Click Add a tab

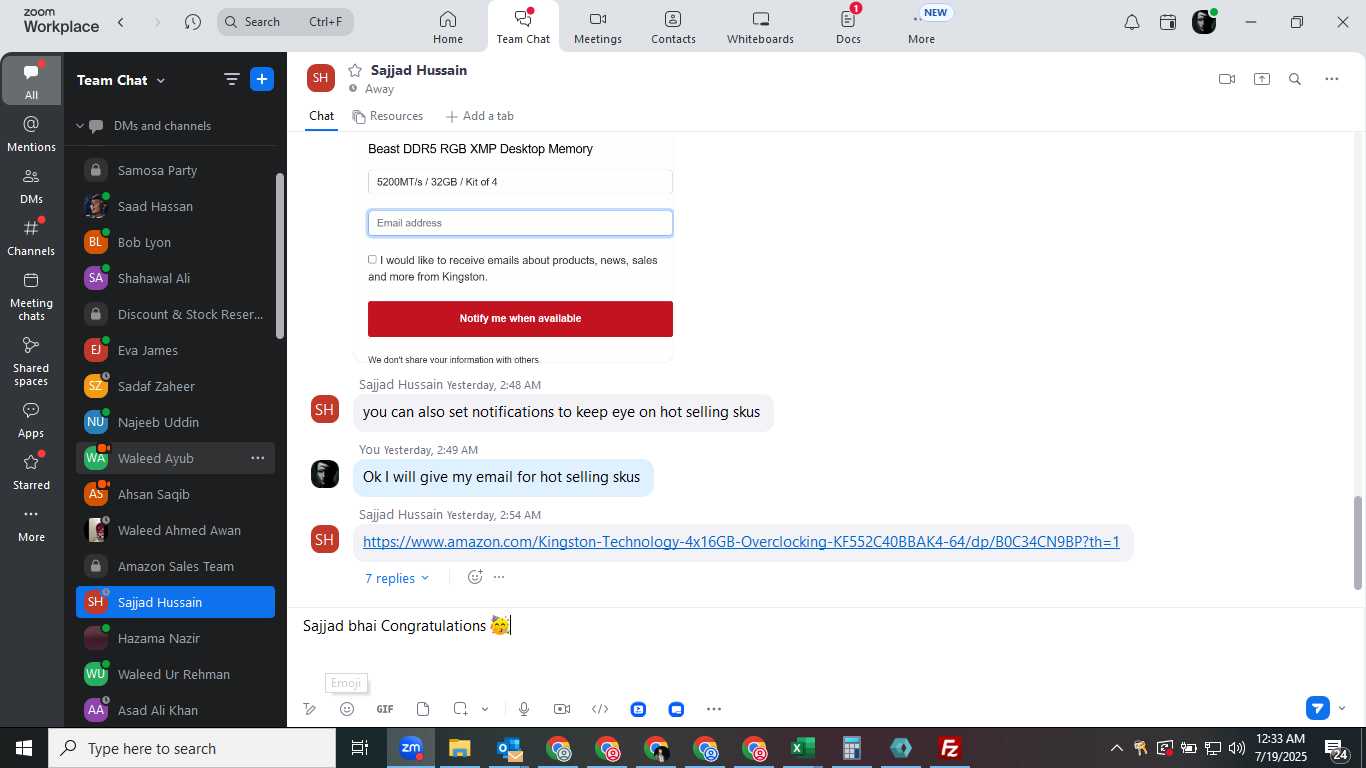pyautogui.click(x=479, y=116)
